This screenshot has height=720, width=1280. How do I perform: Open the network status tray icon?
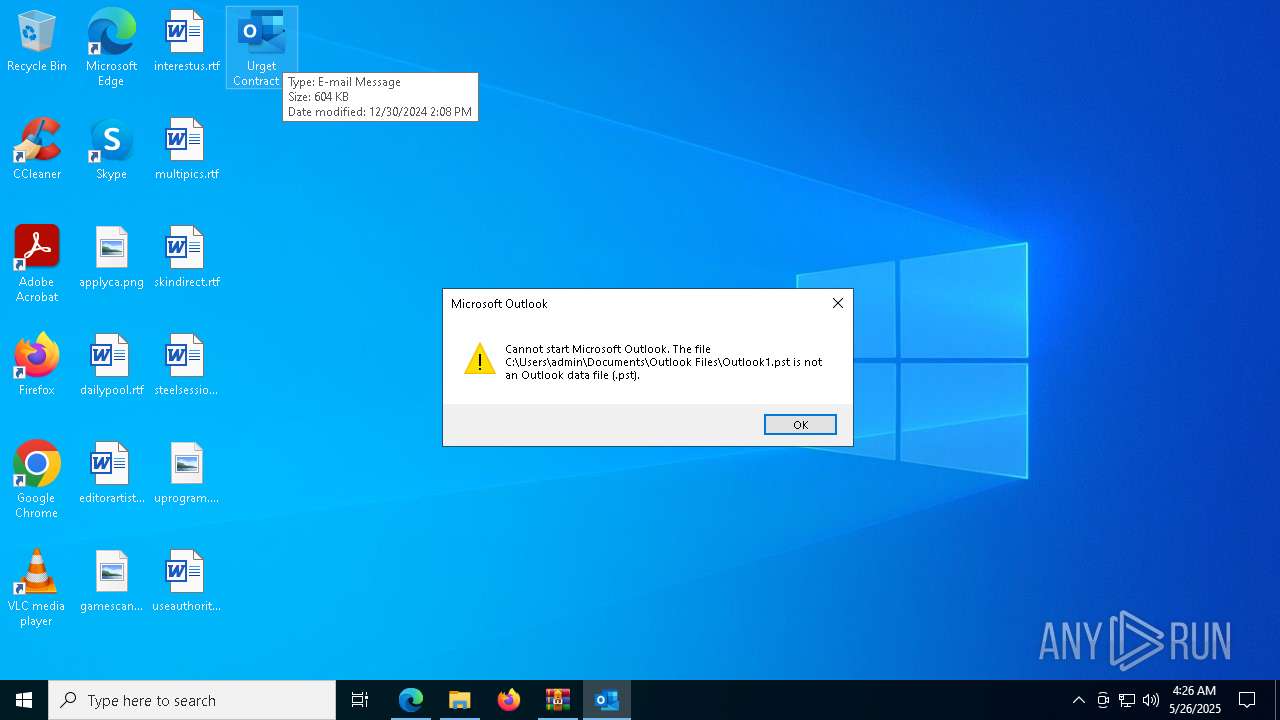(1127, 700)
